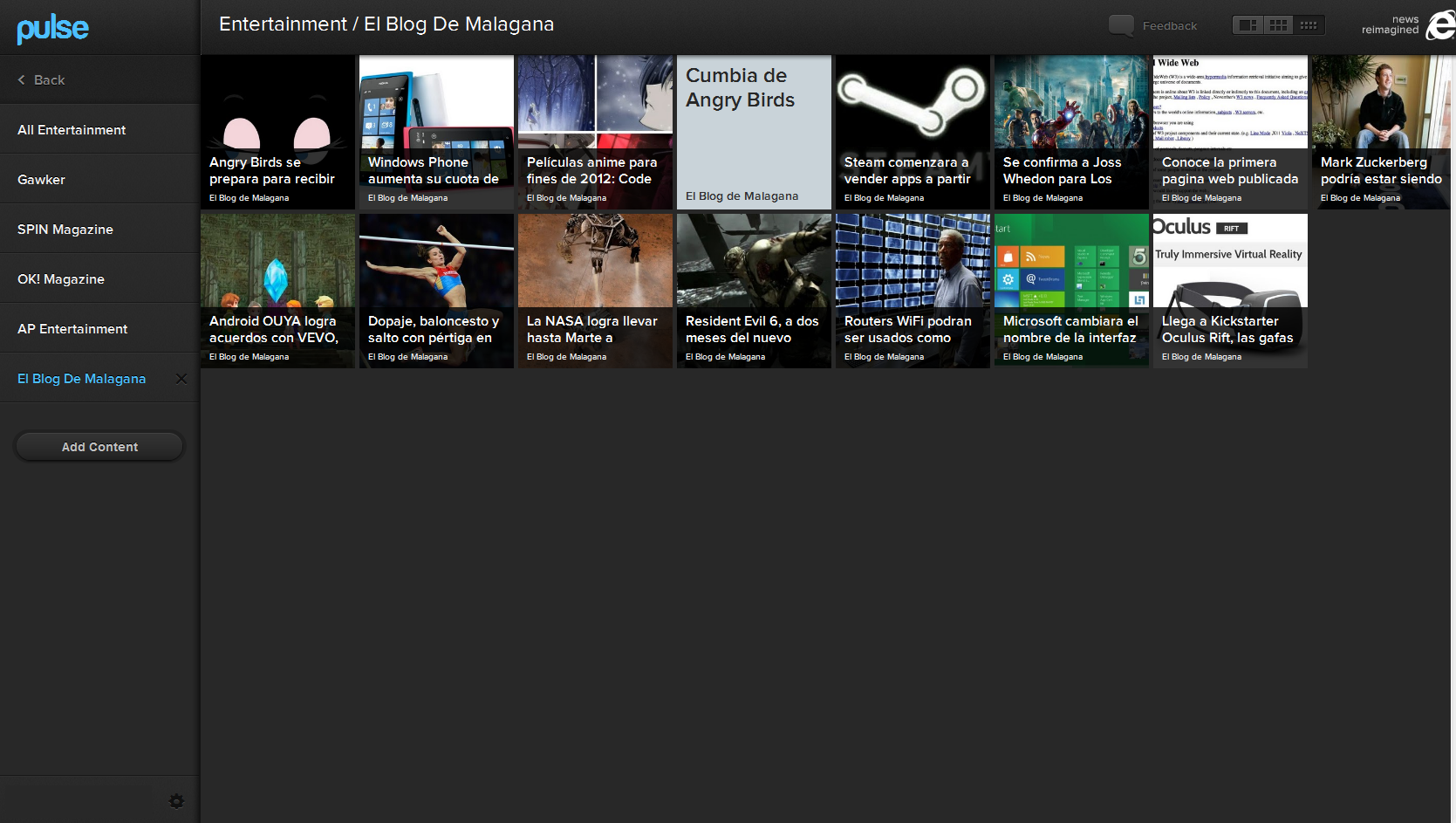
Task: Open Llega a Kickstarter Oculus Rift article
Action: (x=1230, y=291)
